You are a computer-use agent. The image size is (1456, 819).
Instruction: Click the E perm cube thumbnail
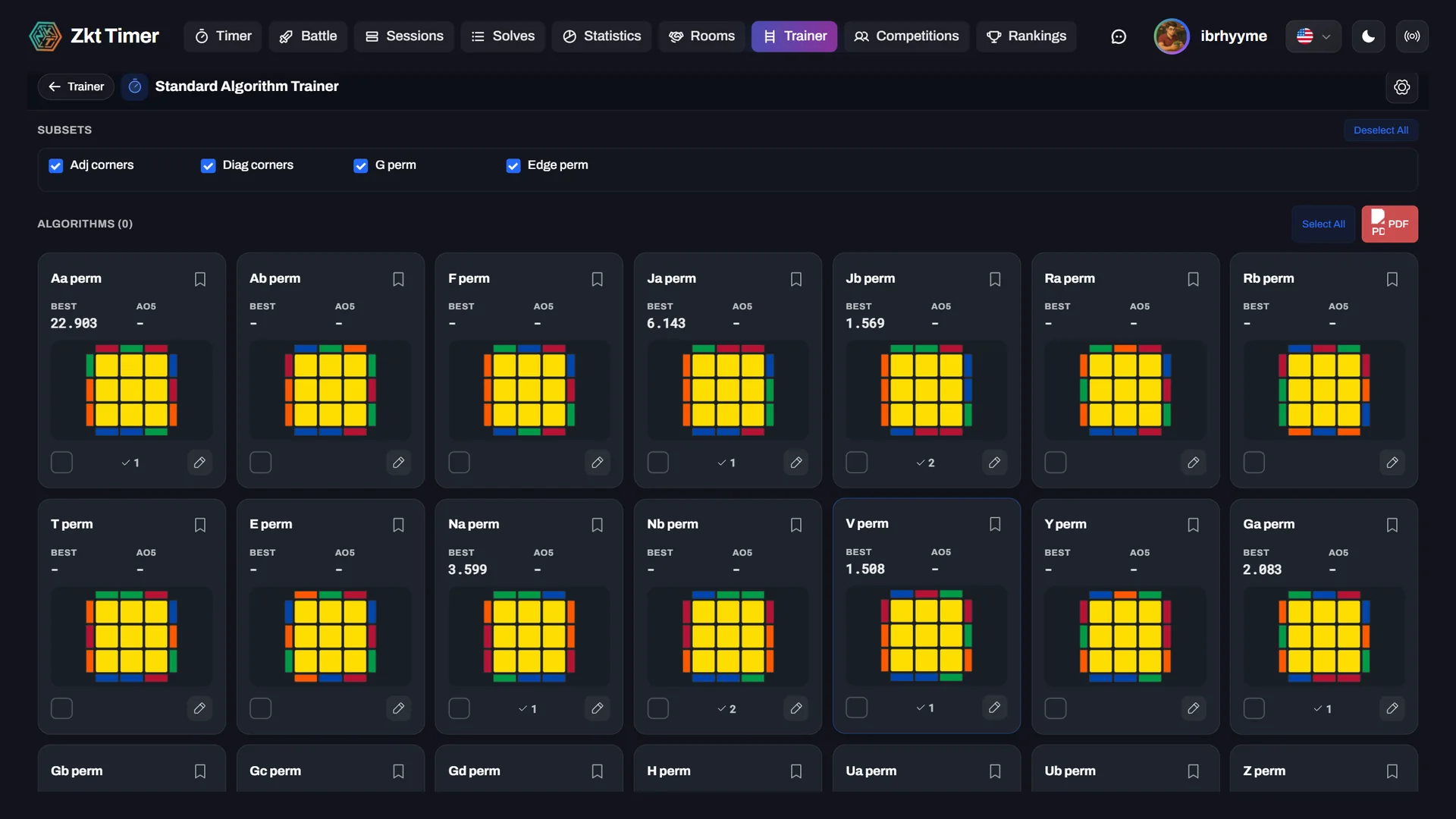[331, 635]
